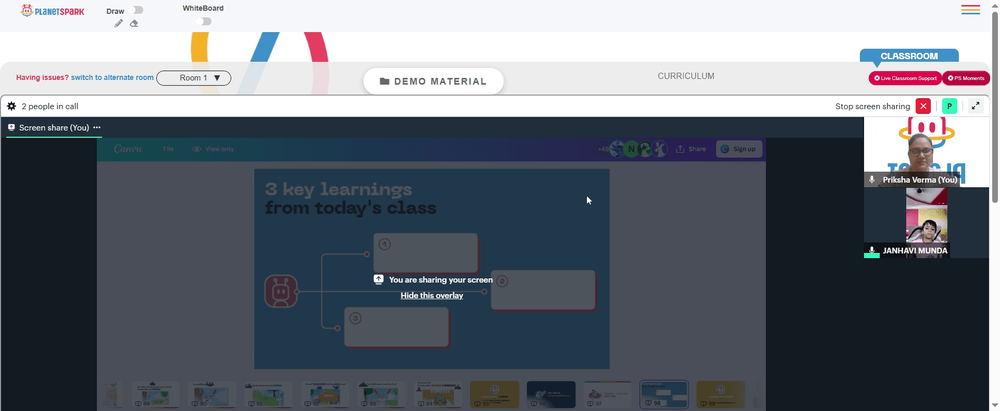Select slide thumbnail 97
Image resolution: width=1000 pixels, height=411 pixels.
(x=607, y=395)
